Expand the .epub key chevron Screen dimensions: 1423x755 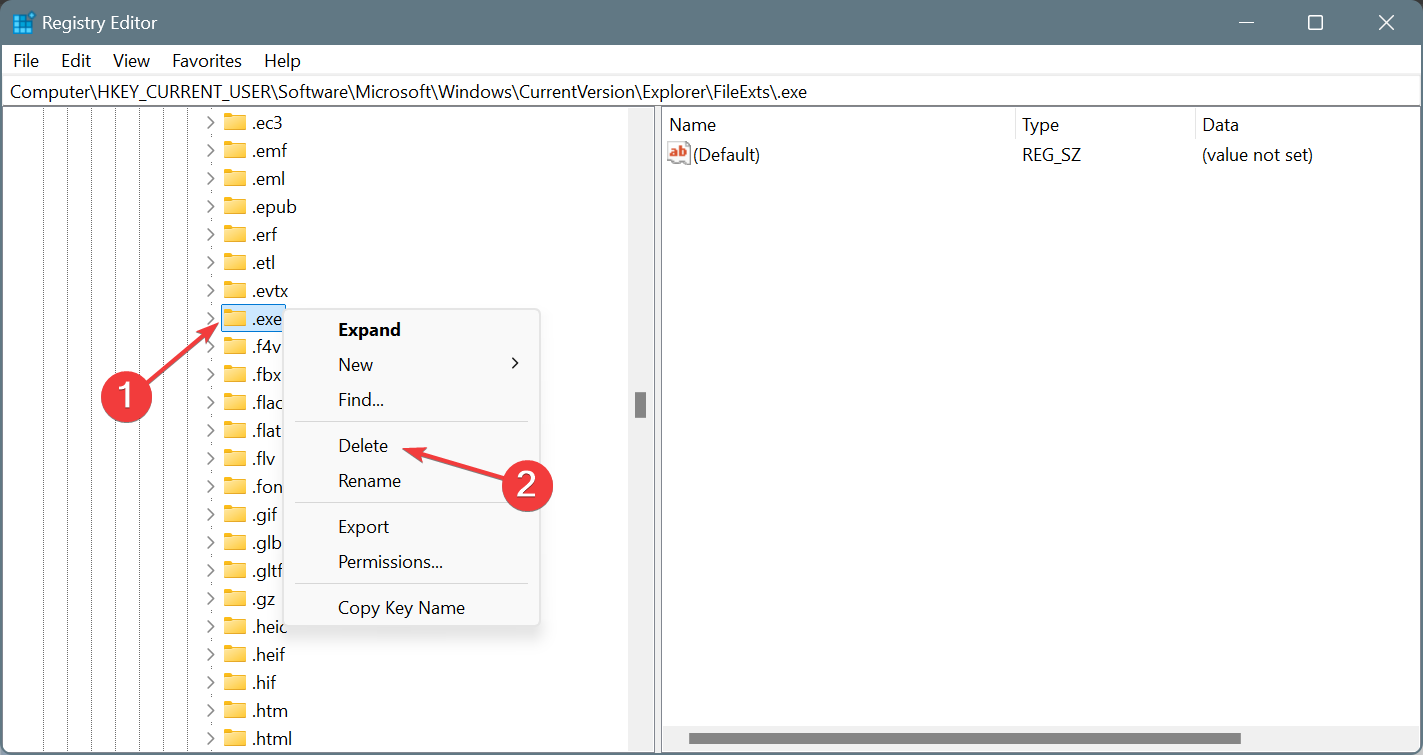click(x=210, y=206)
